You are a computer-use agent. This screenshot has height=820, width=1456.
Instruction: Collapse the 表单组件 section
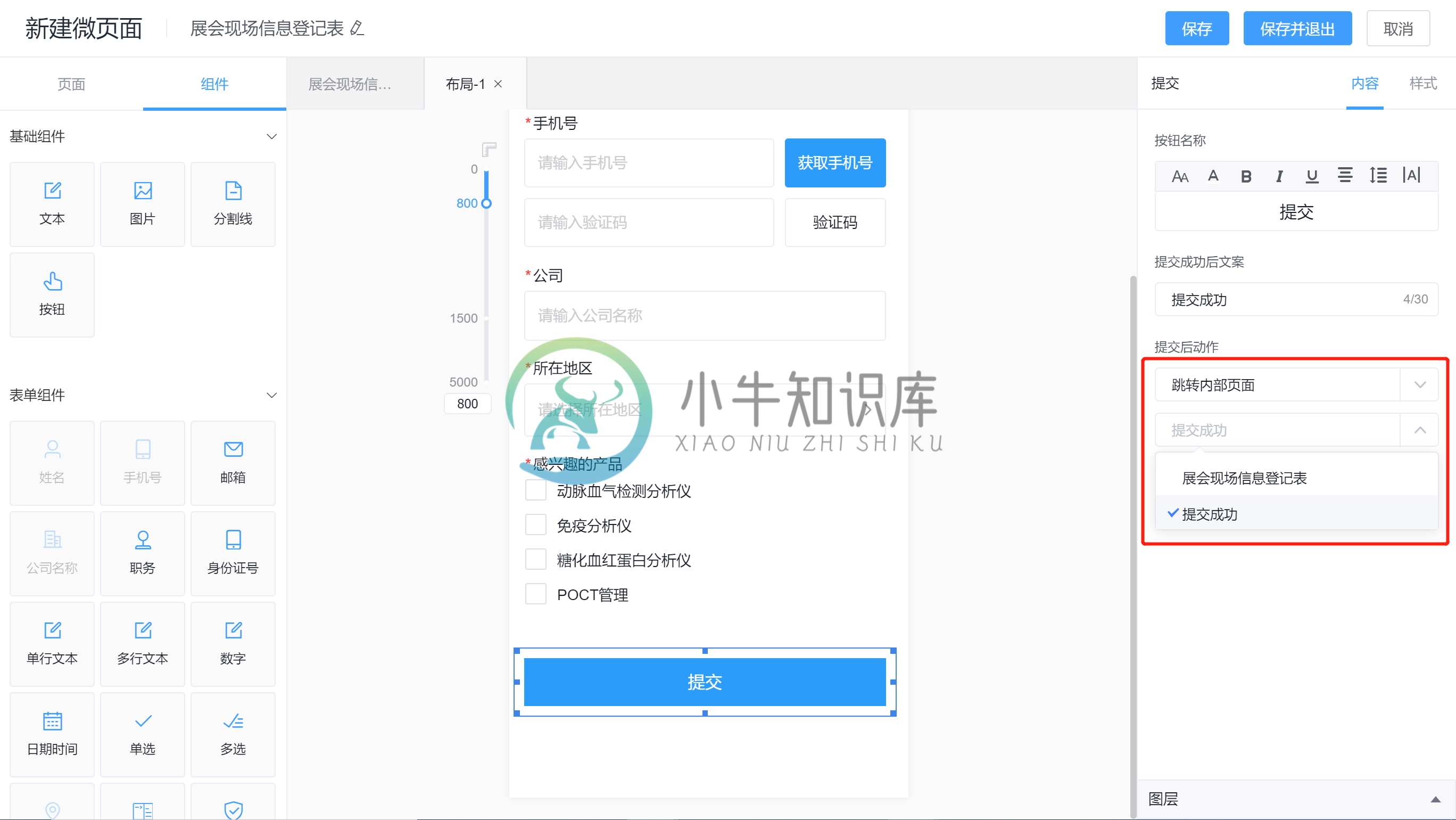click(271, 395)
